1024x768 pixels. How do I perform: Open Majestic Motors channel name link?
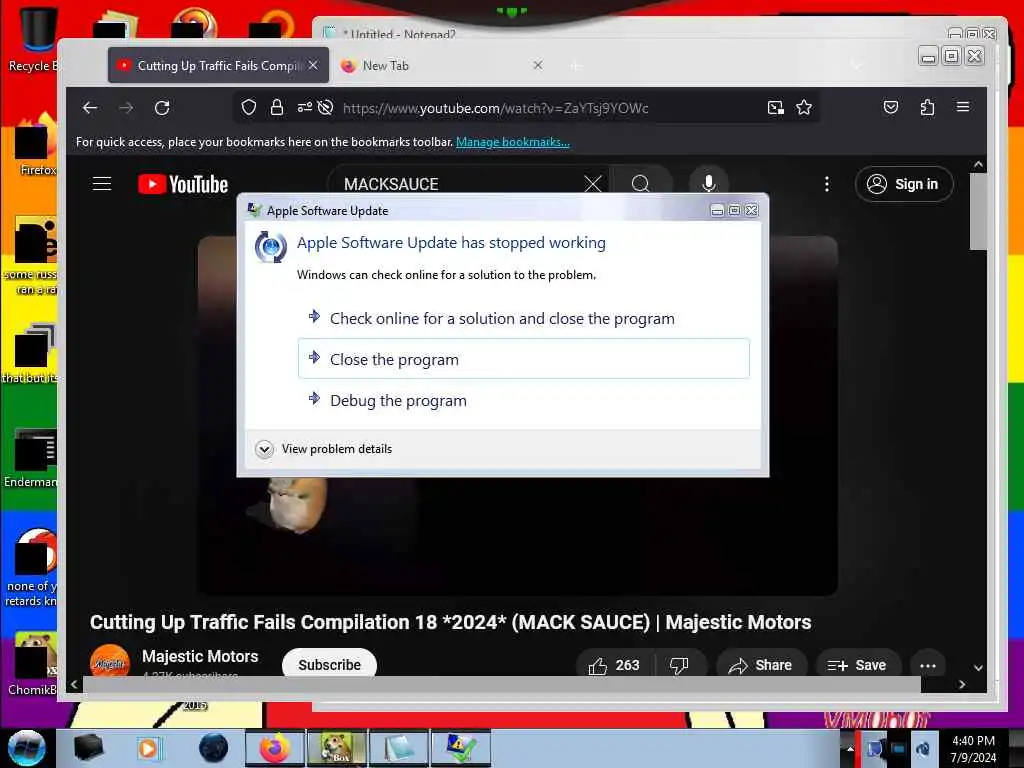pyautogui.click(x=200, y=656)
